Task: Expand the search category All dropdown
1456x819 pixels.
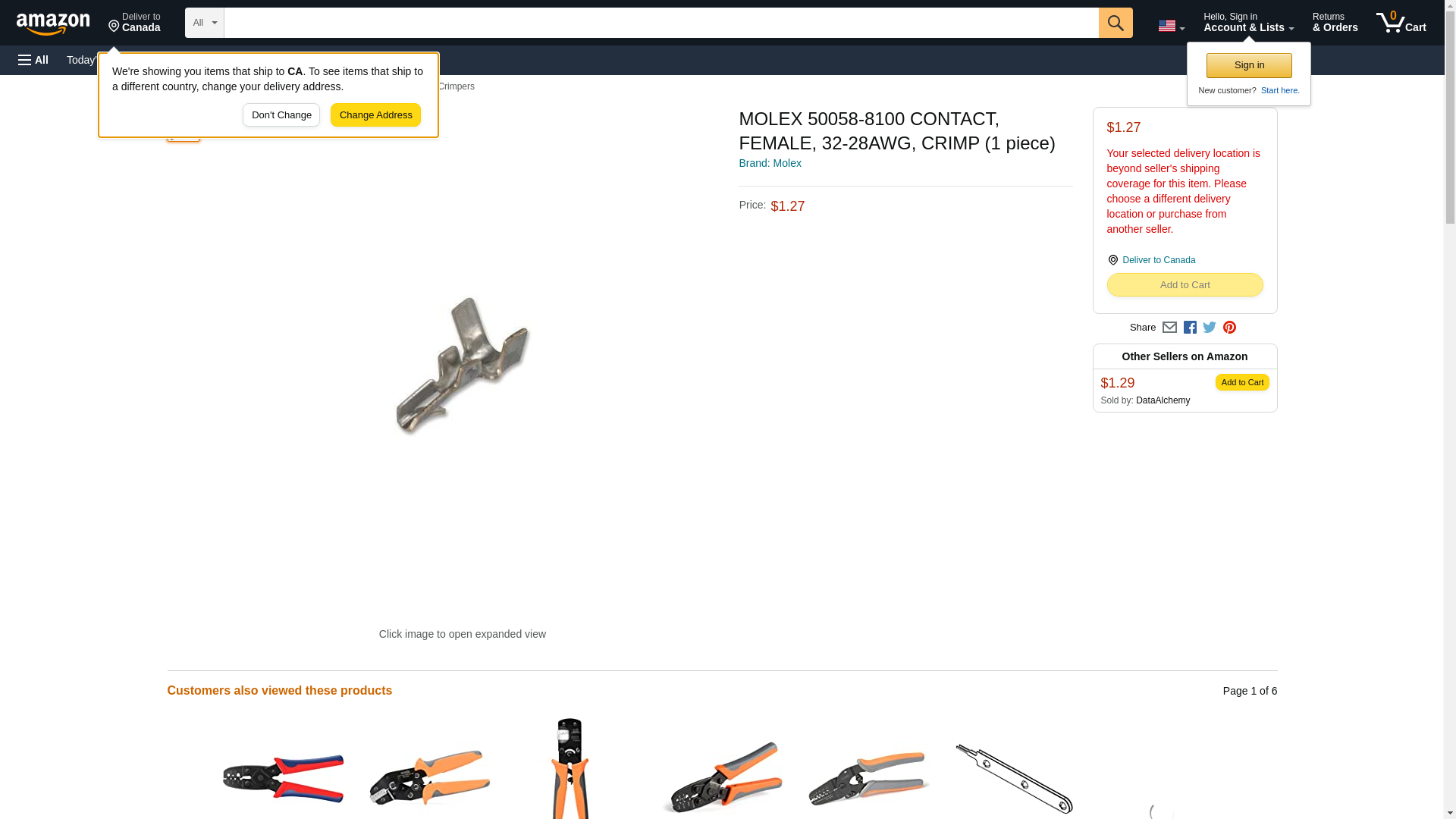Action: pyautogui.click(x=205, y=23)
